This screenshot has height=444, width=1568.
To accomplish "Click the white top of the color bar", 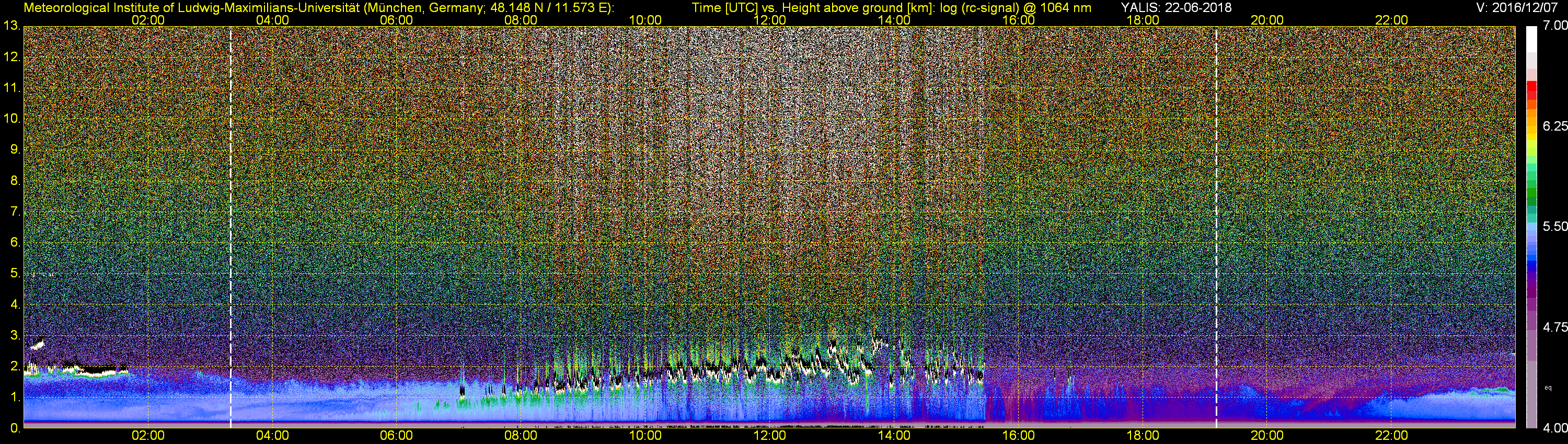I will (x=1531, y=40).
